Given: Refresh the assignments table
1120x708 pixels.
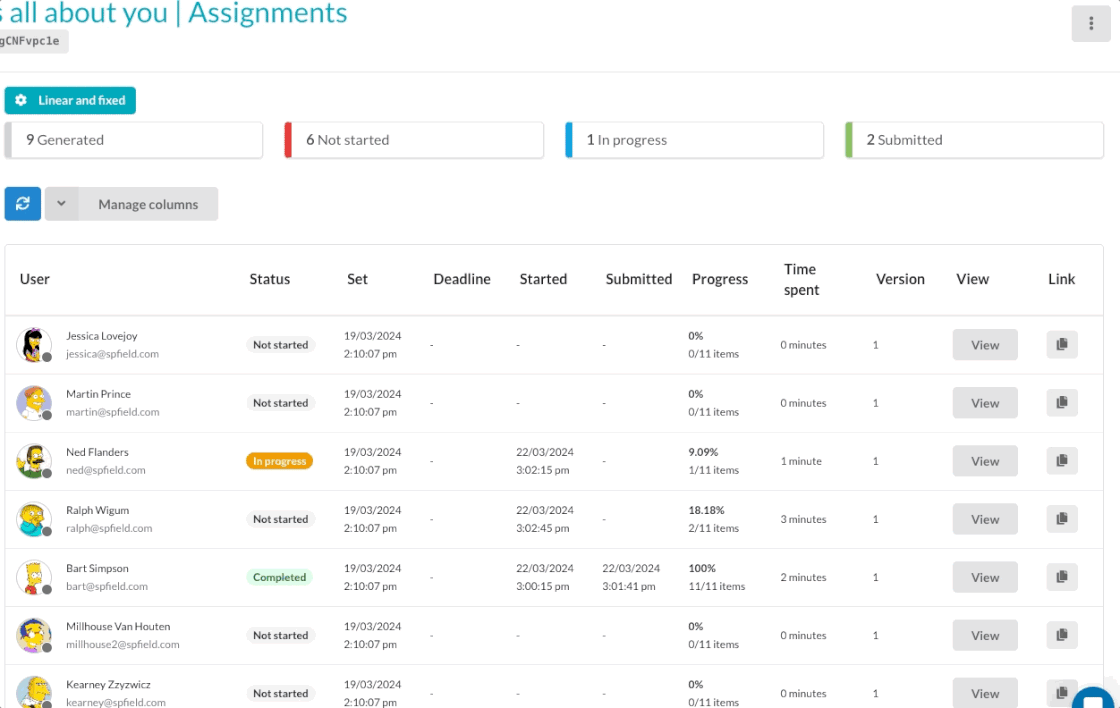Looking at the screenshot, I should 22,203.
